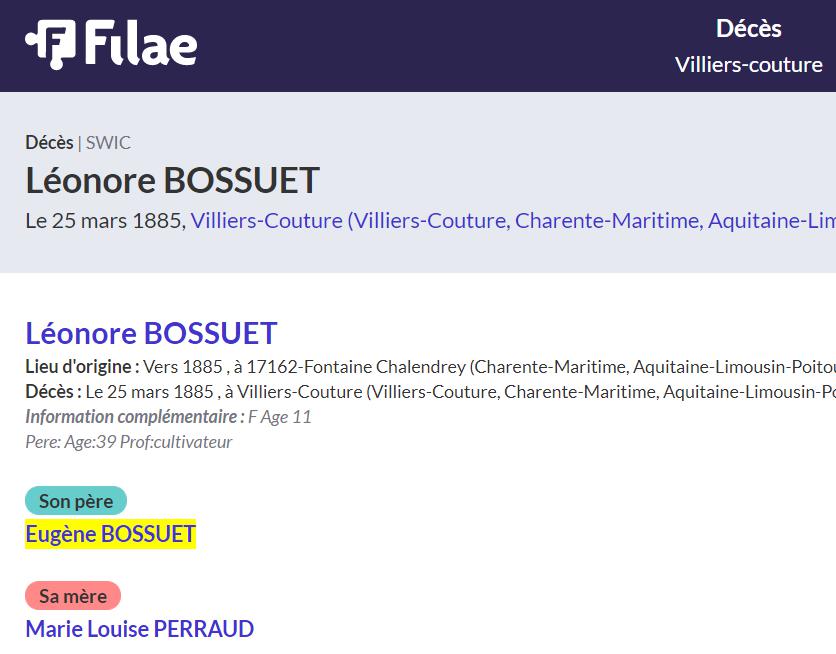Open the Villiers-Couture location link under title
This screenshot has height=654, width=836.
pos(513,221)
